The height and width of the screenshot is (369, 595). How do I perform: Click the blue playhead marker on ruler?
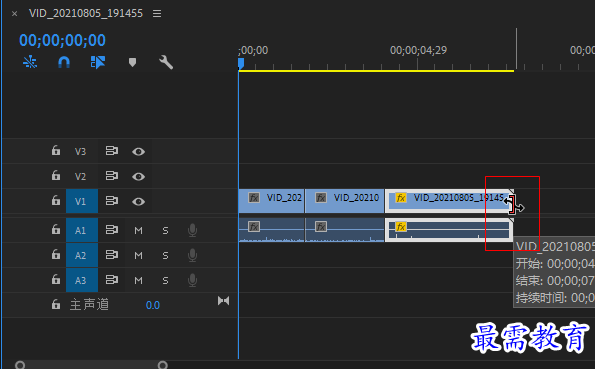[241, 63]
